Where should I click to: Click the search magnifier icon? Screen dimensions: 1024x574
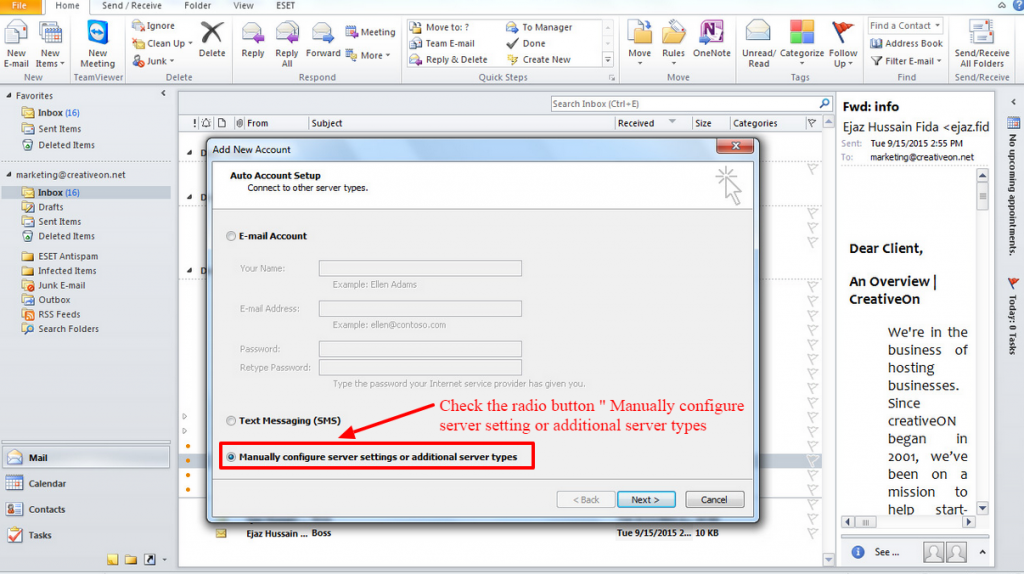point(824,103)
